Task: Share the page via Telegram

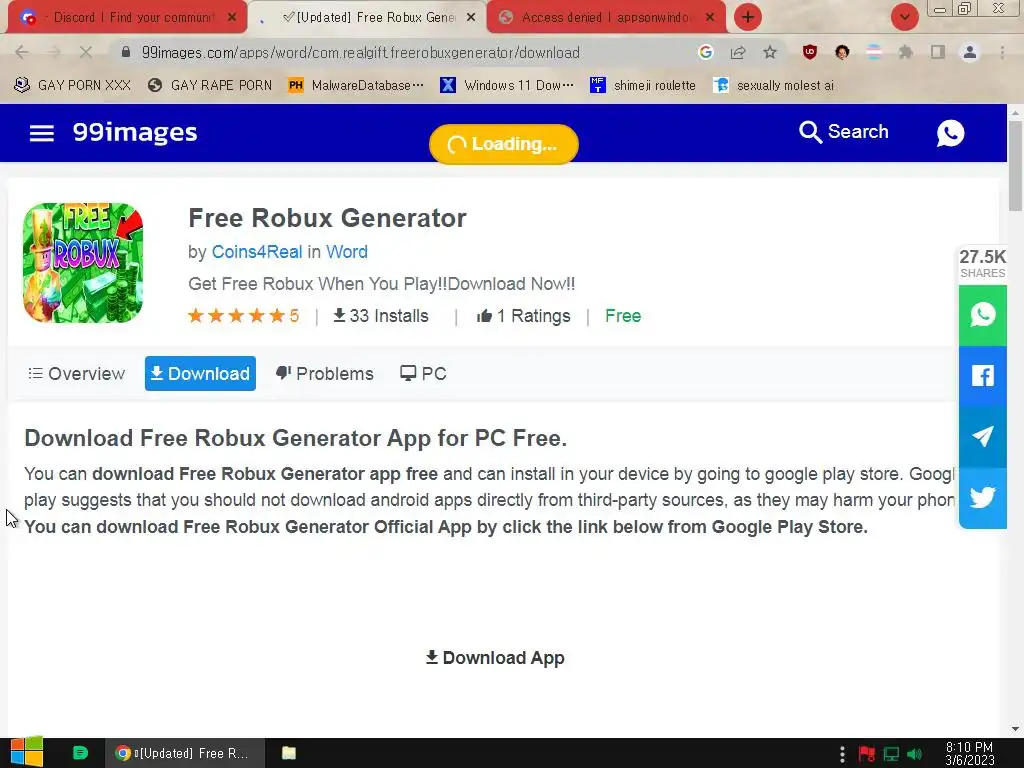Action: (982, 436)
